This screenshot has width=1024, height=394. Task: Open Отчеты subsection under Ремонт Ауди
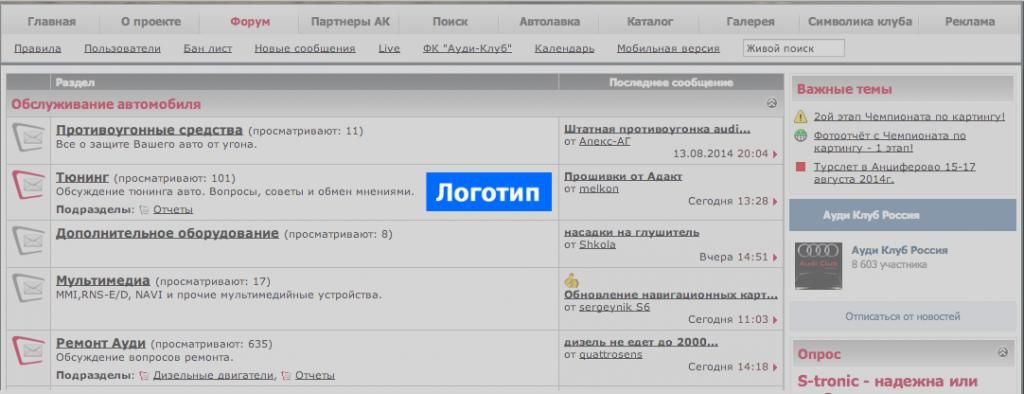point(315,376)
